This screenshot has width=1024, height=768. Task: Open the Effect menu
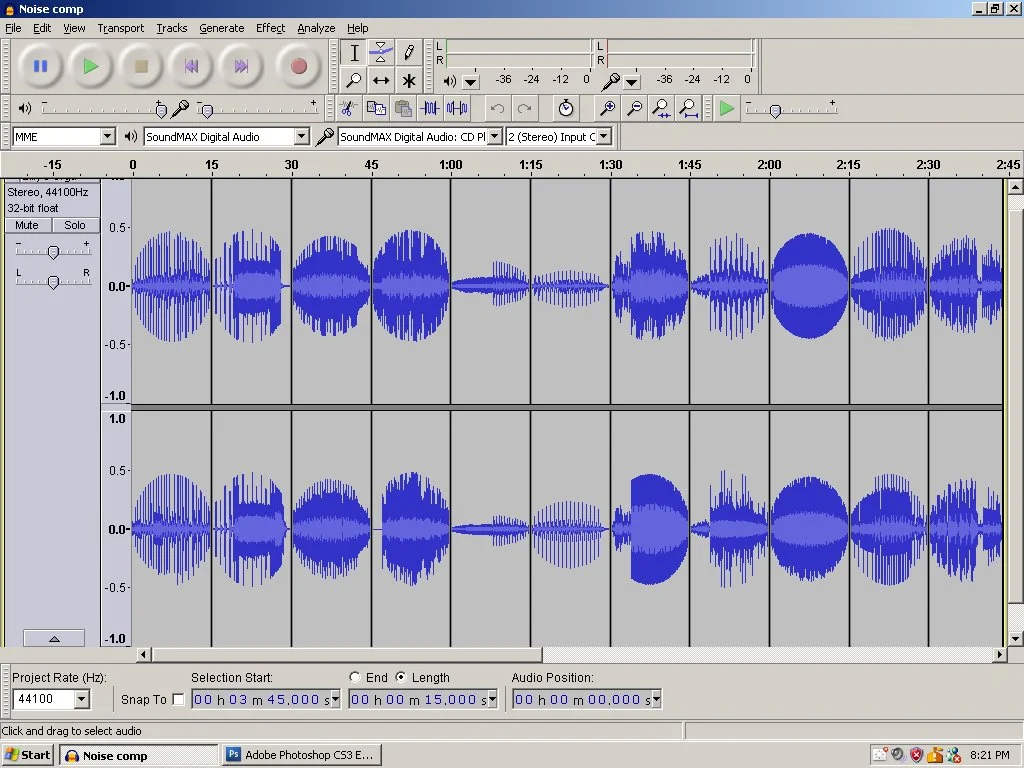click(x=270, y=28)
